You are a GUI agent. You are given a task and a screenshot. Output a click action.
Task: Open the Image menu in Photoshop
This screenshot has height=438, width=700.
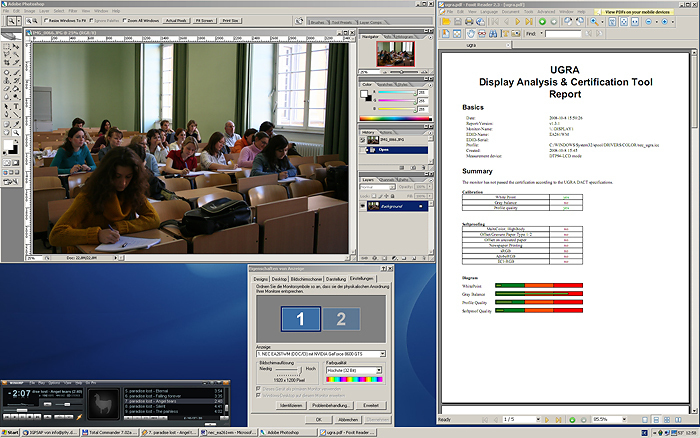[x=29, y=11]
